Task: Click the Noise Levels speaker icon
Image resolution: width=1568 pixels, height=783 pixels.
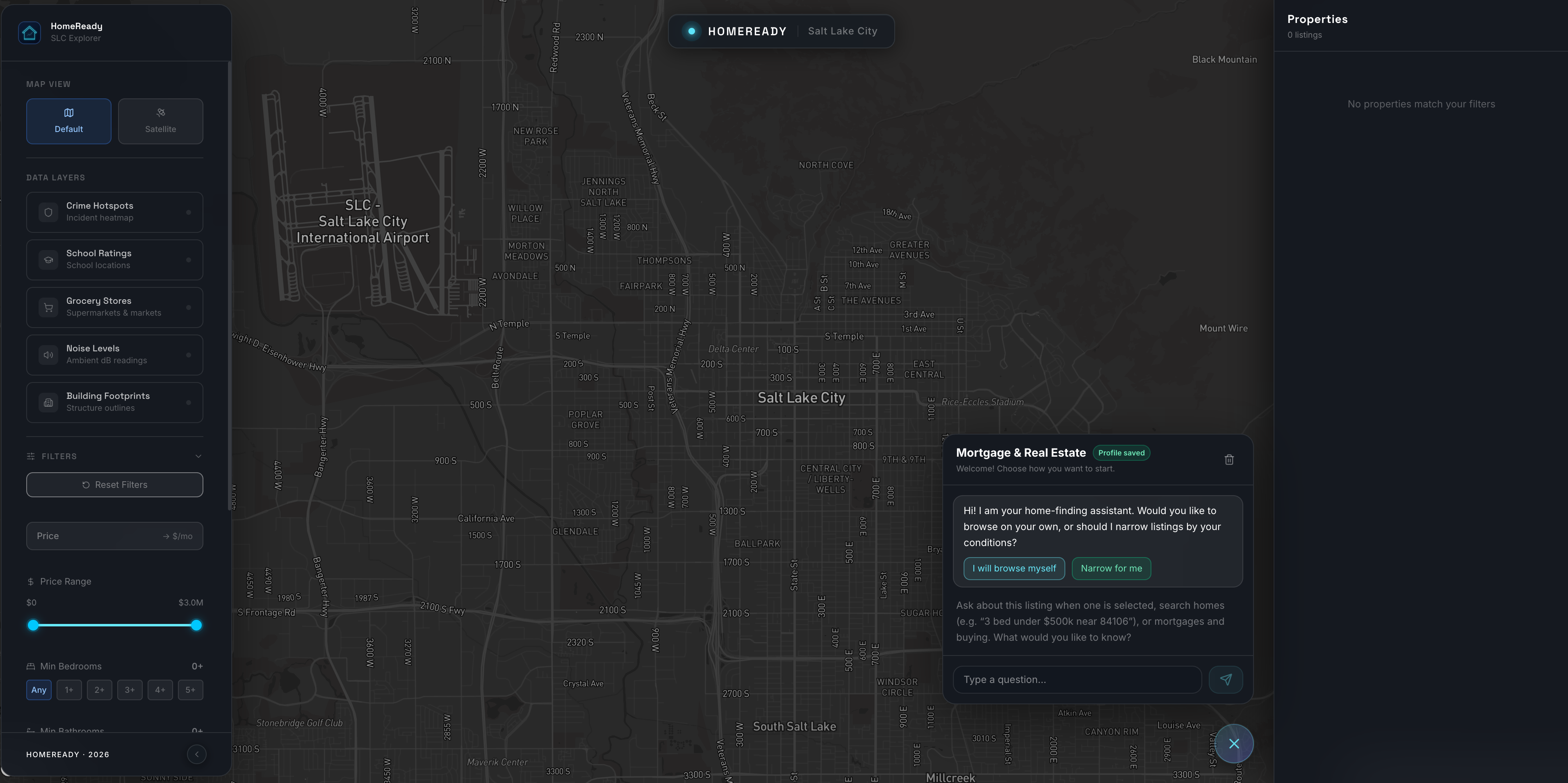Action: pyautogui.click(x=48, y=355)
